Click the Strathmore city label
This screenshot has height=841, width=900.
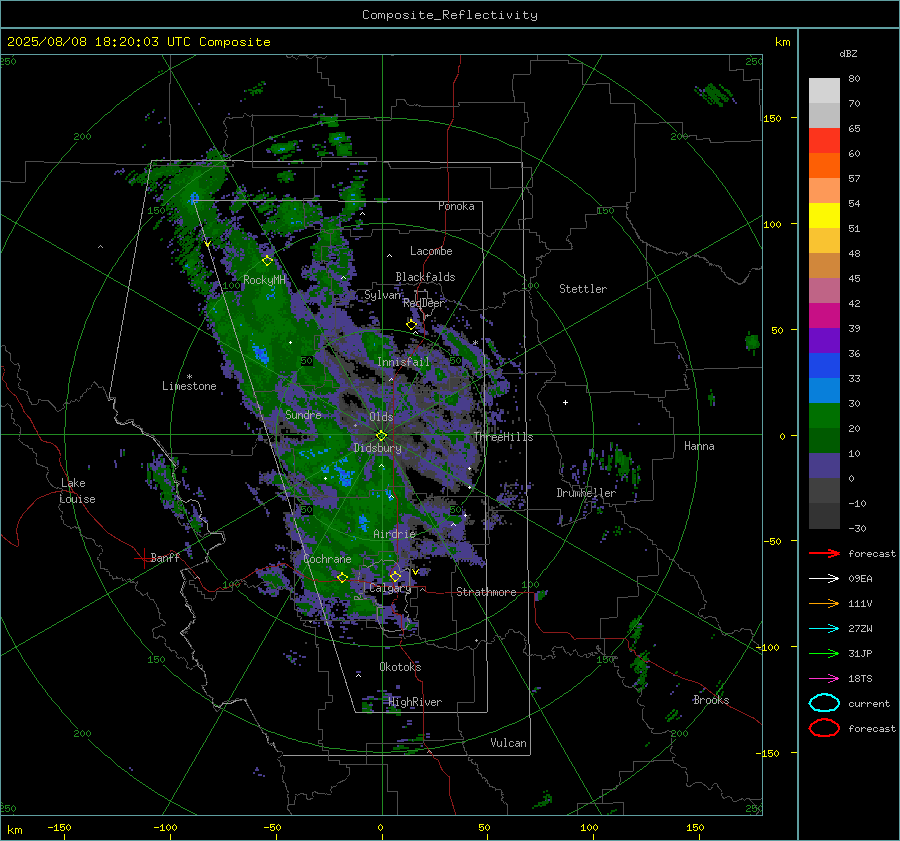pyautogui.click(x=486, y=592)
